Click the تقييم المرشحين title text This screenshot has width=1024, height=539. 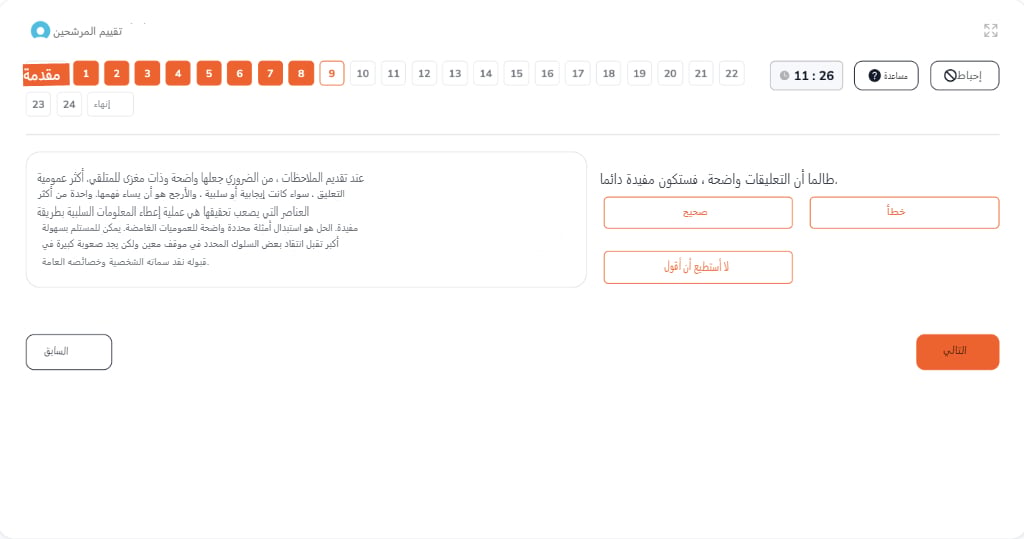(88, 31)
